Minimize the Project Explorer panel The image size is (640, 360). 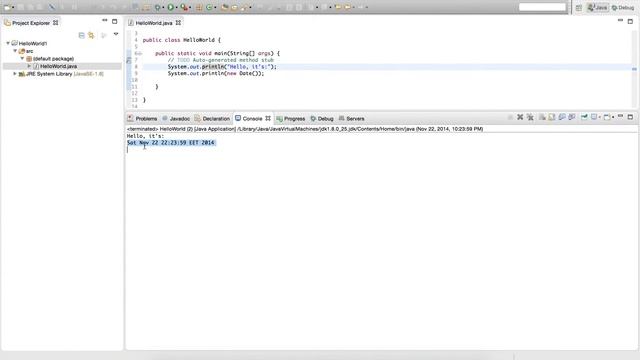pos(105,20)
